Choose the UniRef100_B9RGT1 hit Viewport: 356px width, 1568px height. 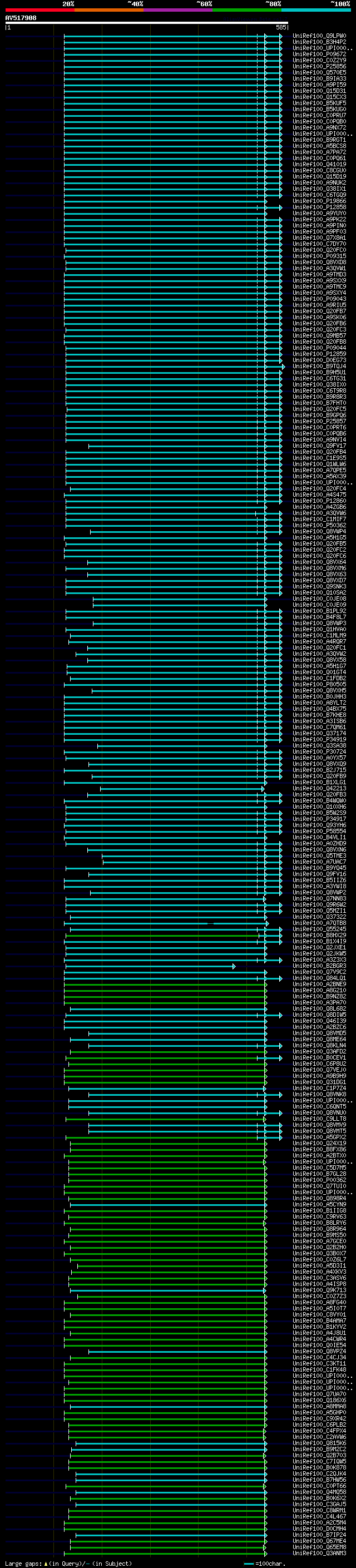[319, 140]
